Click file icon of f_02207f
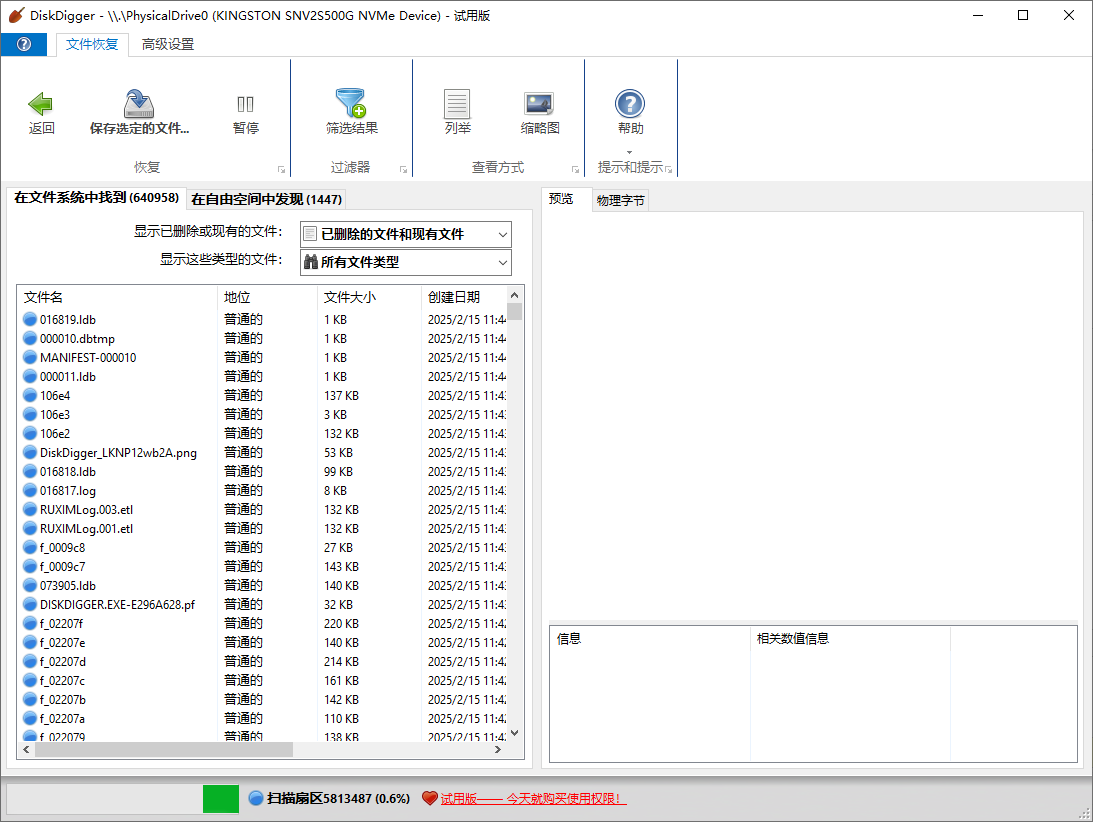 pos(30,623)
